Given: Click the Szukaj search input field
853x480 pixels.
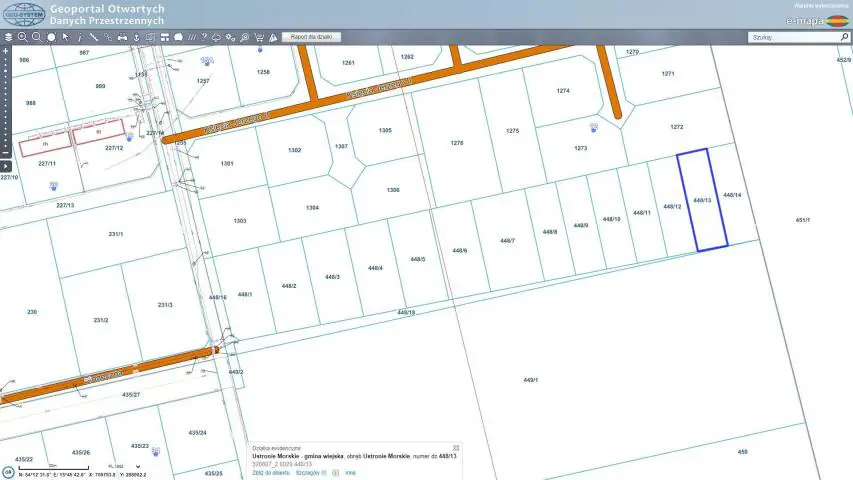Looking at the screenshot, I should pyautogui.click(x=792, y=37).
